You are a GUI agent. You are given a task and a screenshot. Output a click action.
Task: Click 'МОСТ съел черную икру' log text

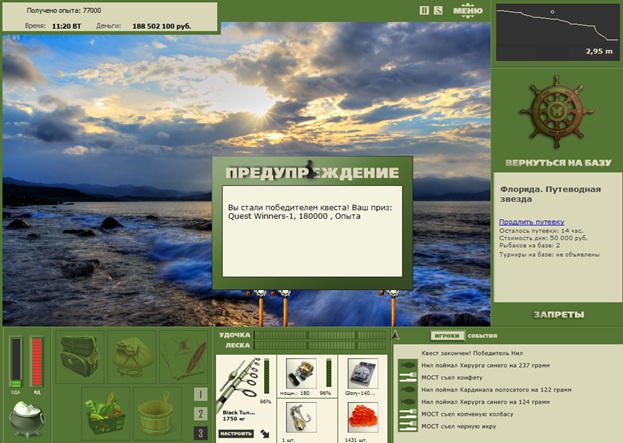(x=459, y=426)
